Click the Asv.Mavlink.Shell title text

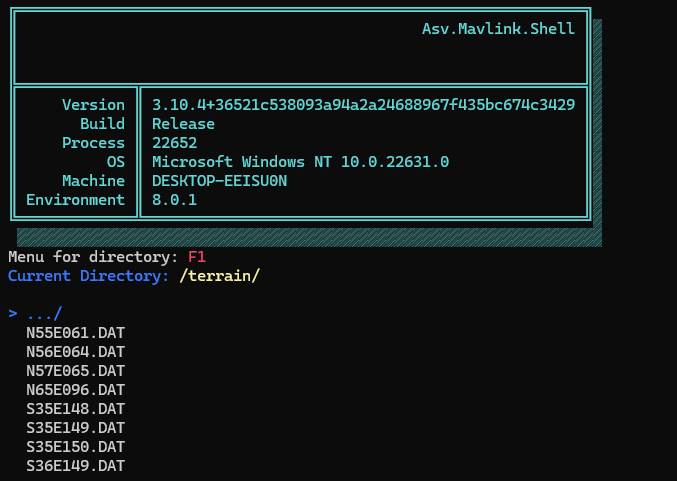pyautogui.click(x=498, y=29)
